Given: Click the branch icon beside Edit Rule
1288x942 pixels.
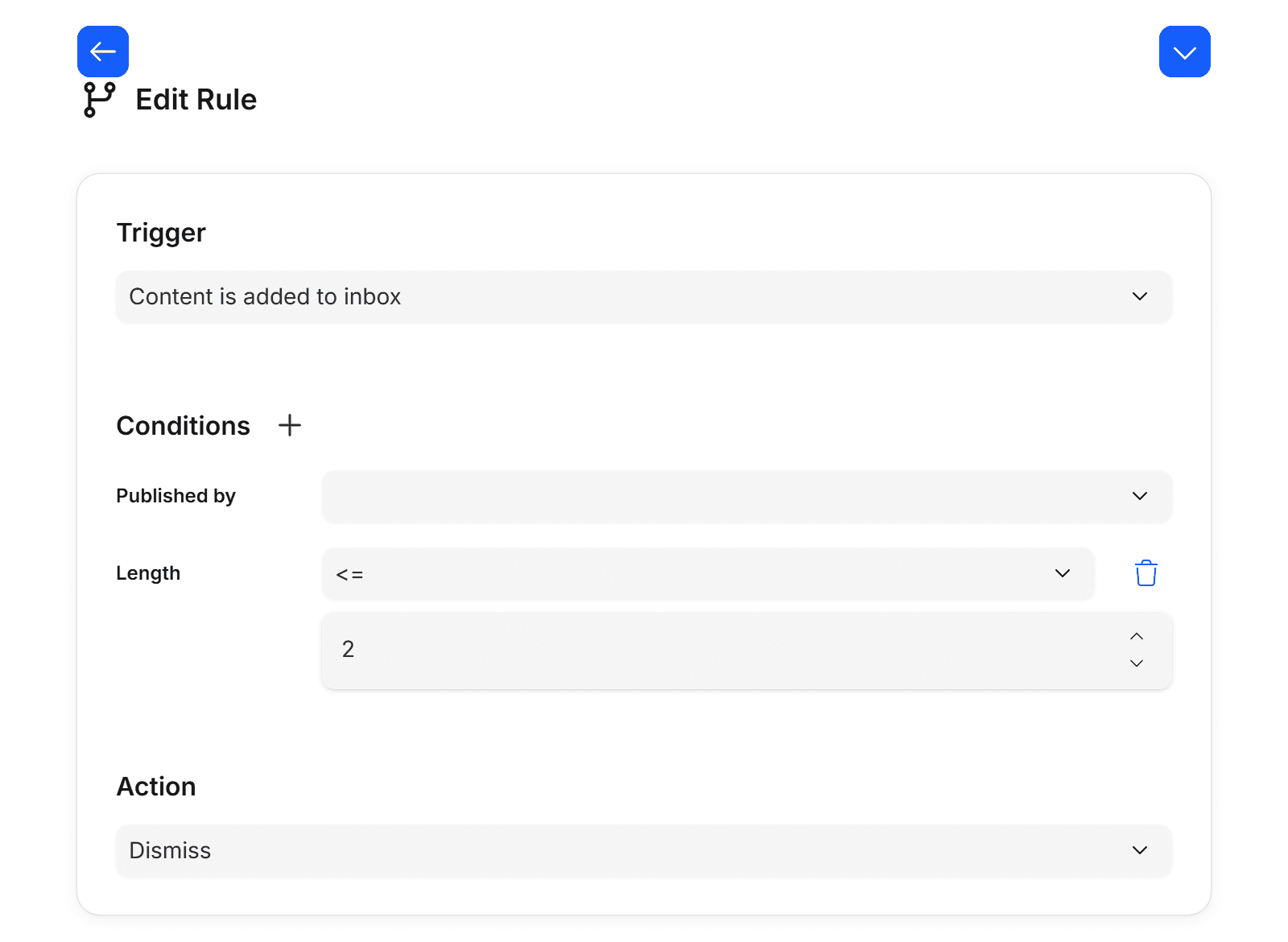Looking at the screenshot, I should point(100,100).
